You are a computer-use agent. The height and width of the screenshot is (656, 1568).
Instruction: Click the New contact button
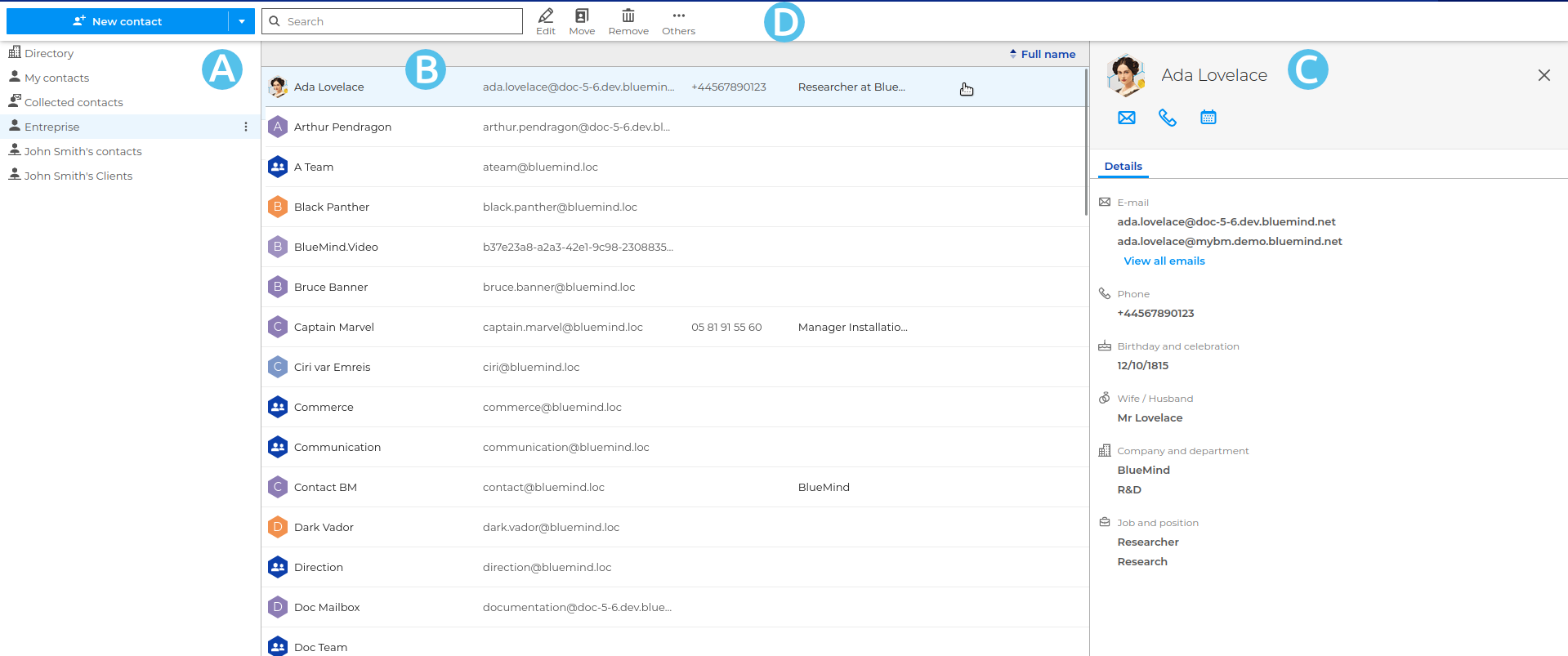(118, 21)
